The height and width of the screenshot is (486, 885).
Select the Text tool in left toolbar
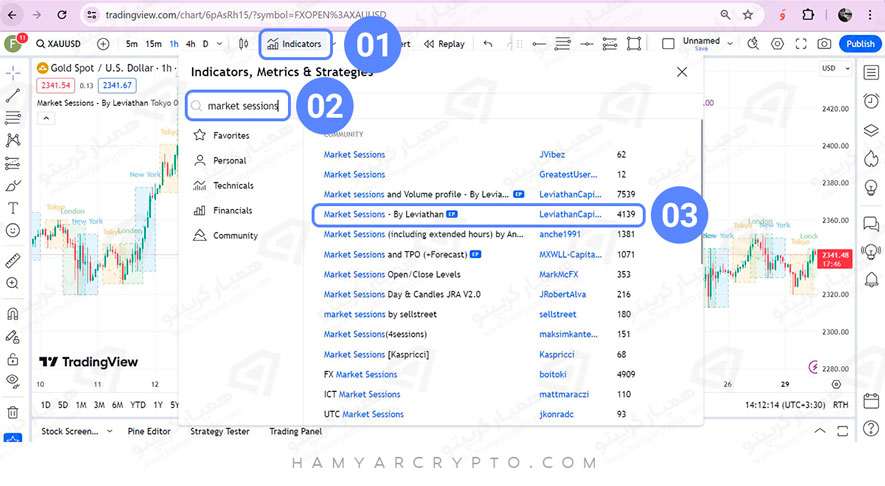(13, 208)
